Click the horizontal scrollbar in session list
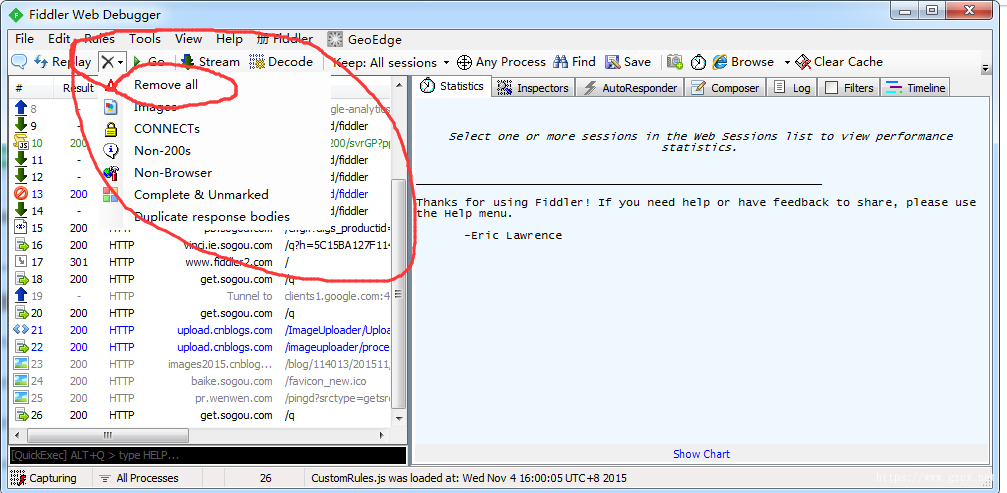1007x493 pixels. point(198,435)
